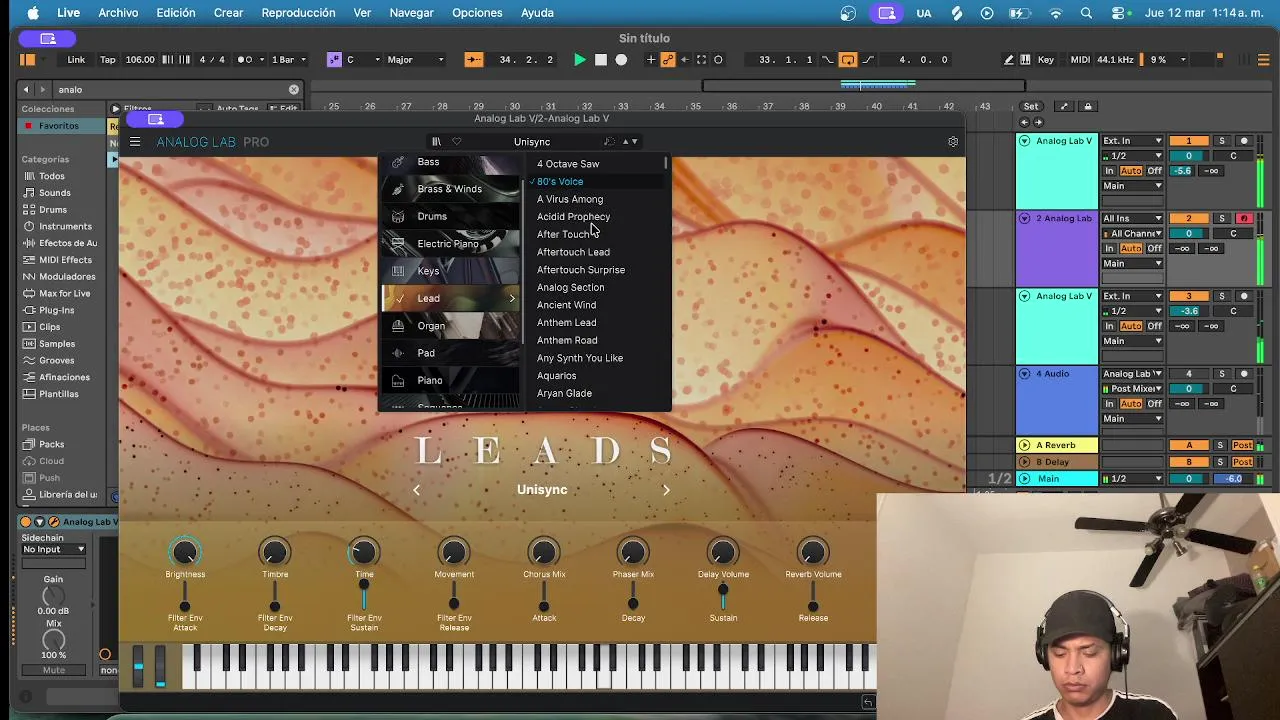Clear the 'analo' browser search field
This screenshot has height=720, width=1280.
pos(294,90)
